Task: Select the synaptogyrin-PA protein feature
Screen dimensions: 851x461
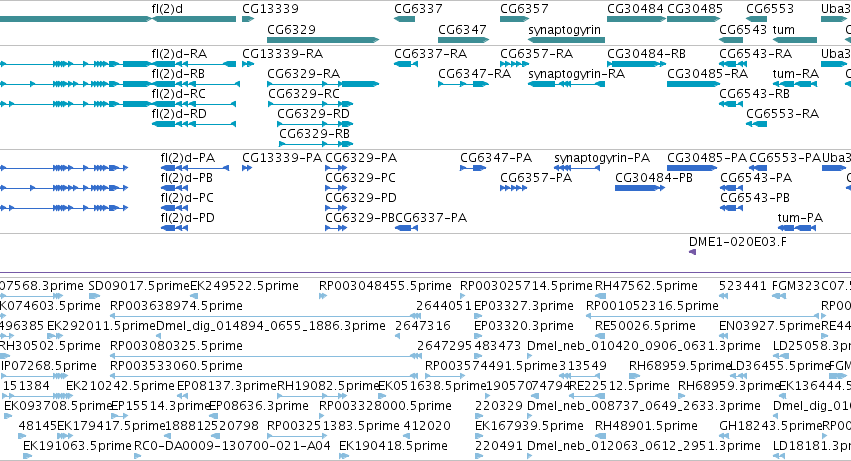Action: [x=577, y=168]
